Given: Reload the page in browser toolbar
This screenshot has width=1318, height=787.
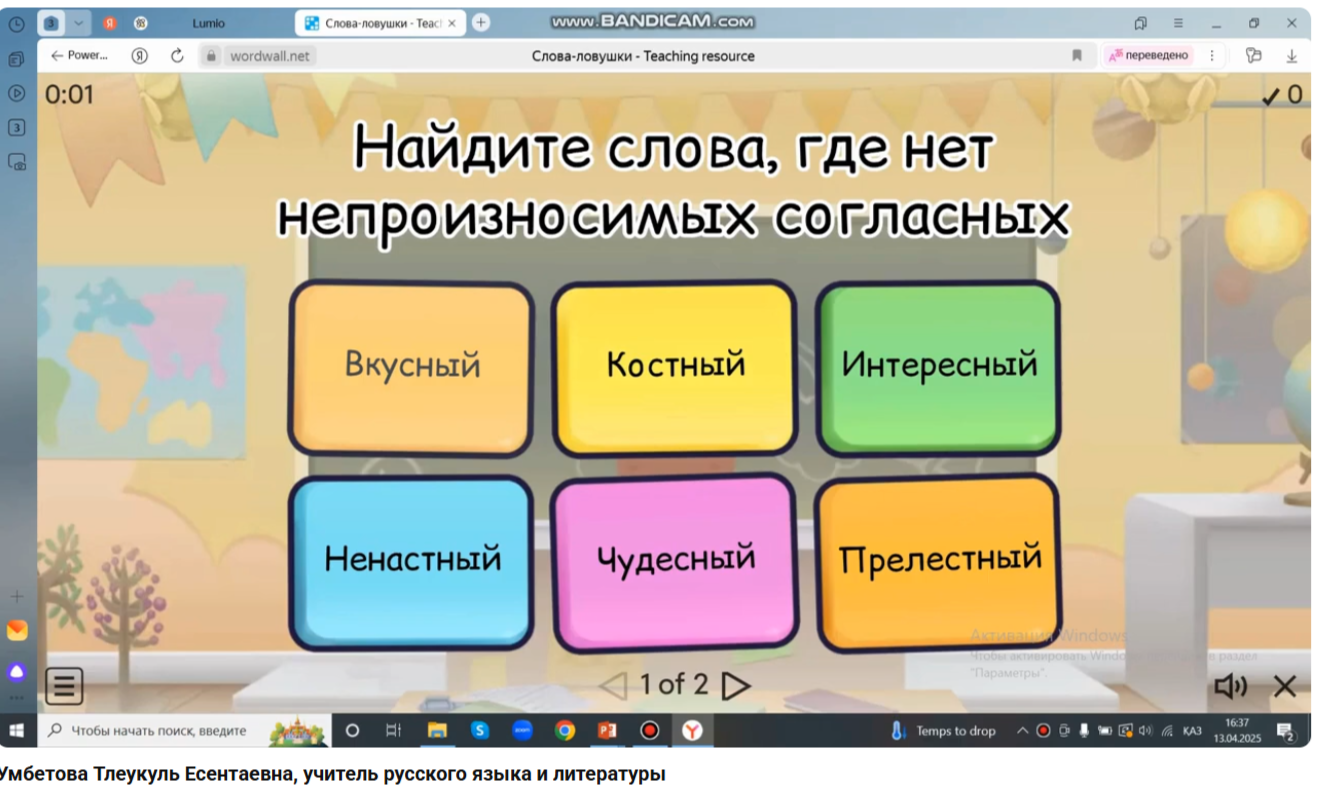Looking at the screenshot, I should click(x=177, y=56).
